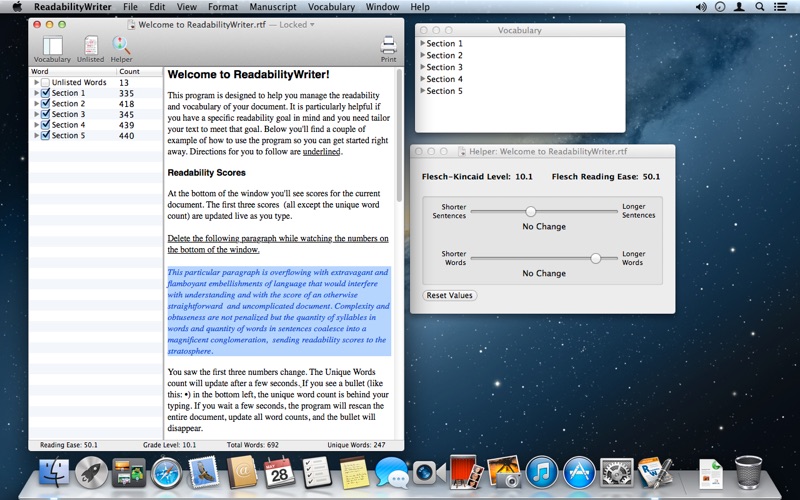The width and height of the screenshot is (800, 500).
Task: Click the sentence length slider knob
Action: [x=531, y=211]
